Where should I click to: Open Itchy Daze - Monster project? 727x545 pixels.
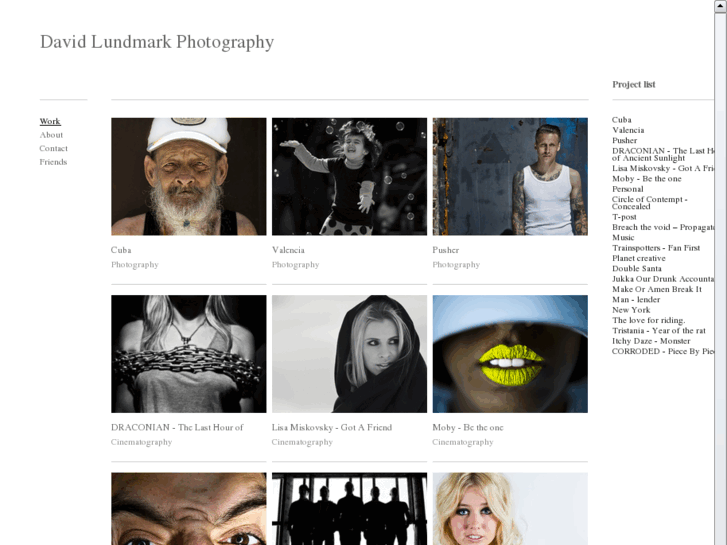pyautogui.click(x=651, y=341)
